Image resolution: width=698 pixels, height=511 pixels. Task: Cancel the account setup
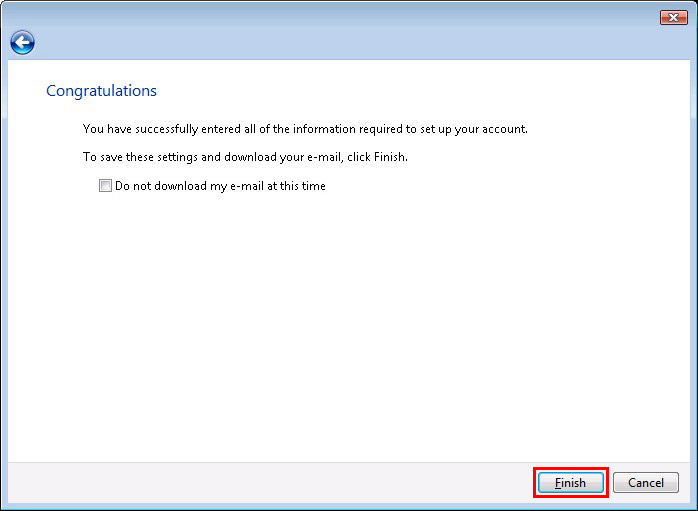645,482
